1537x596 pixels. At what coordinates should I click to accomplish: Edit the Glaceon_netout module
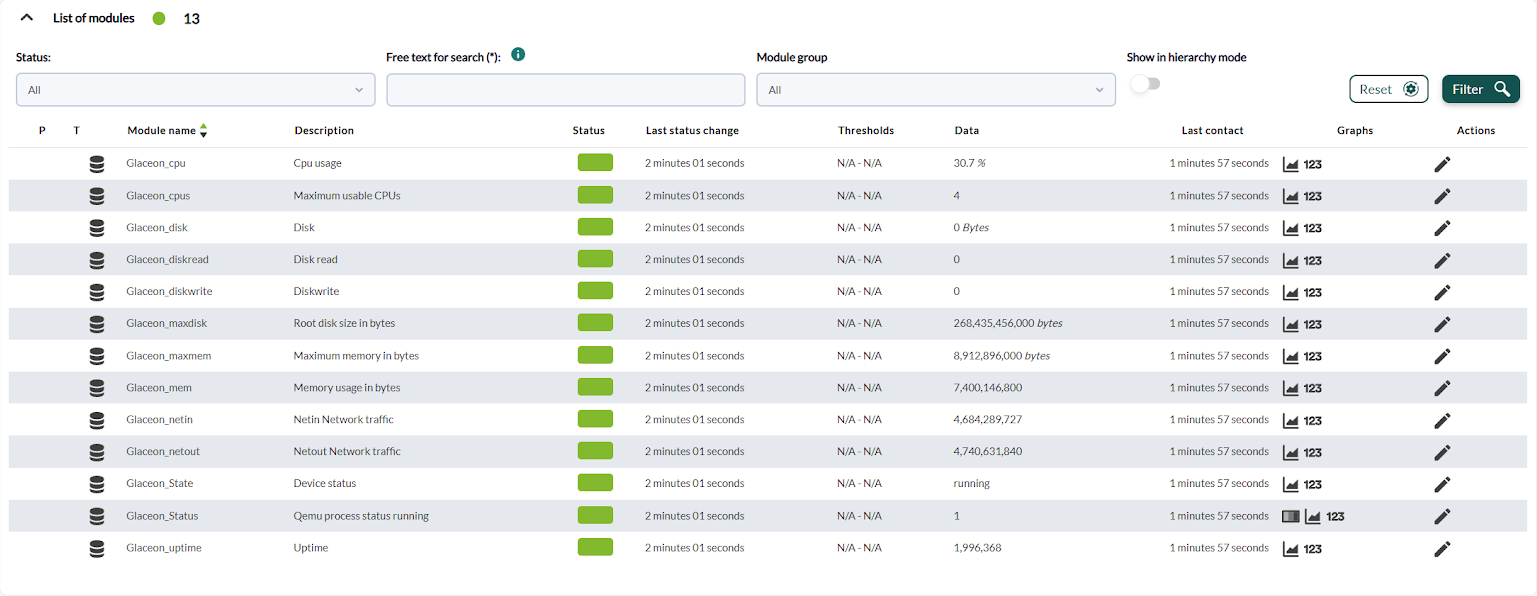tap(1442, 452)
